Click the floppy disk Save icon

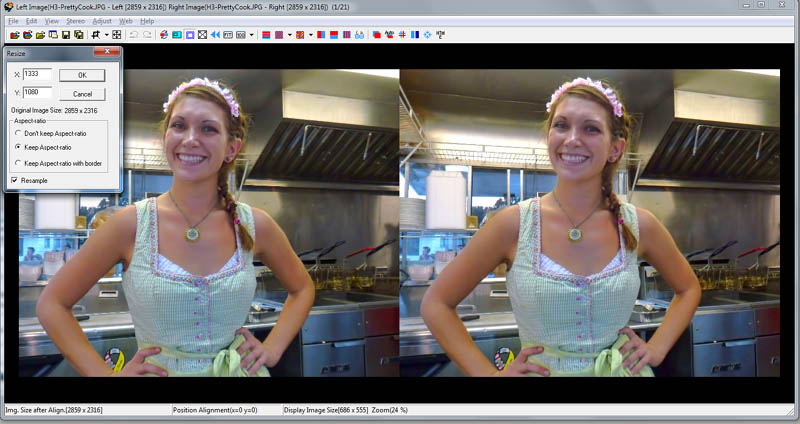[66, 34]
